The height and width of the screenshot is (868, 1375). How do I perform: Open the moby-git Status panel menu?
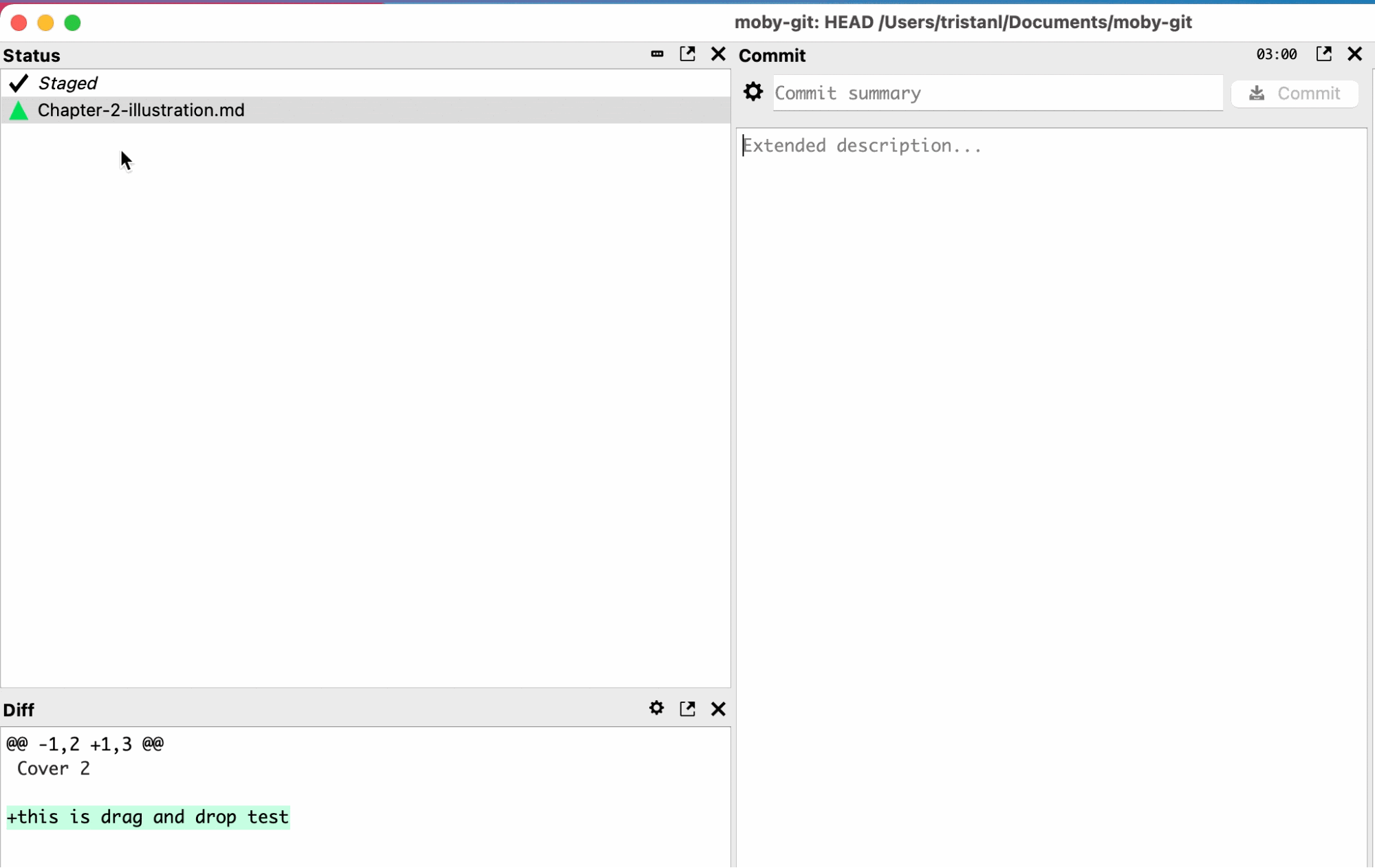(656, 55)
